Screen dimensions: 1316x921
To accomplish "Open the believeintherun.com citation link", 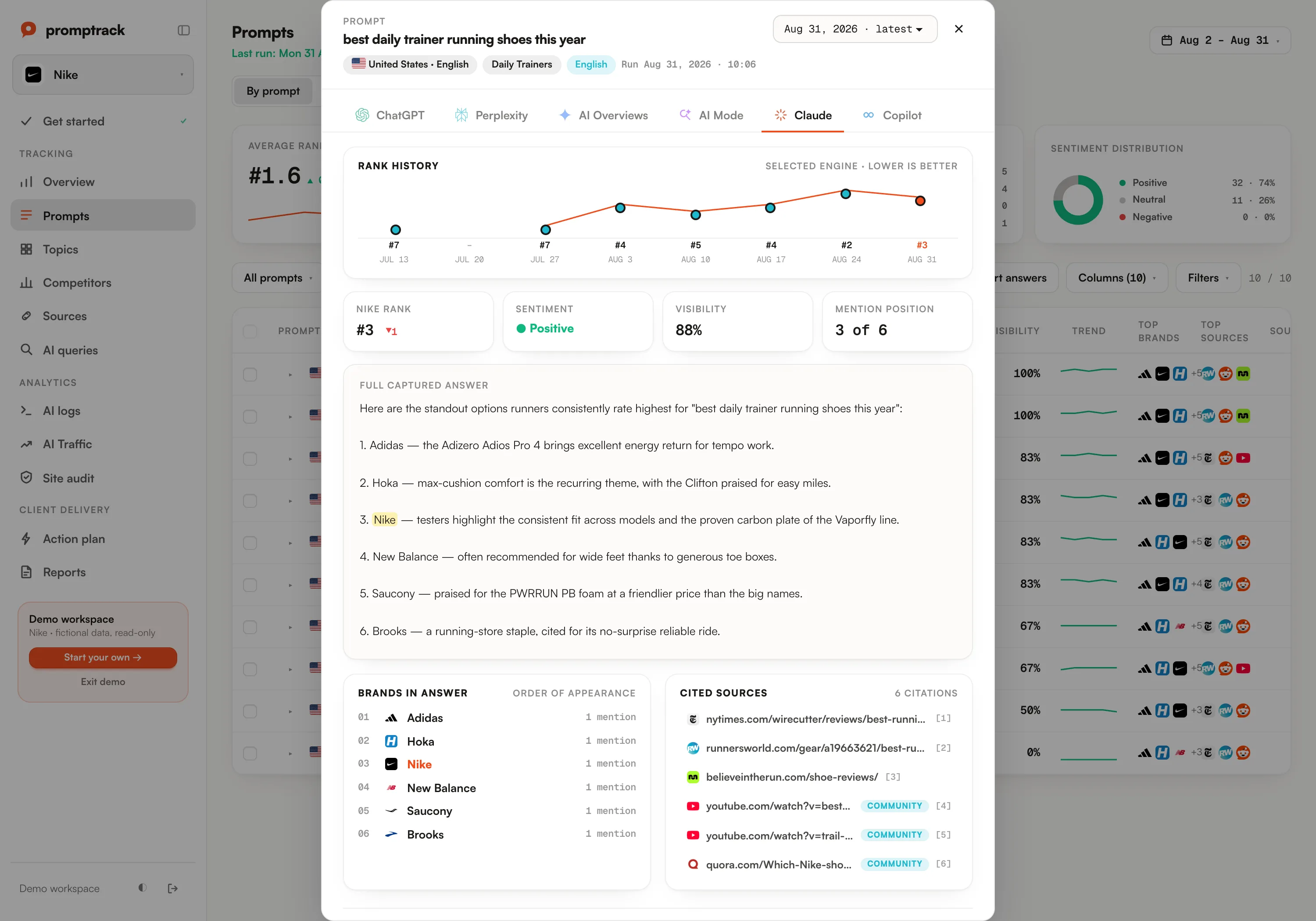I will pyautogui.click(x=791, y=777).
